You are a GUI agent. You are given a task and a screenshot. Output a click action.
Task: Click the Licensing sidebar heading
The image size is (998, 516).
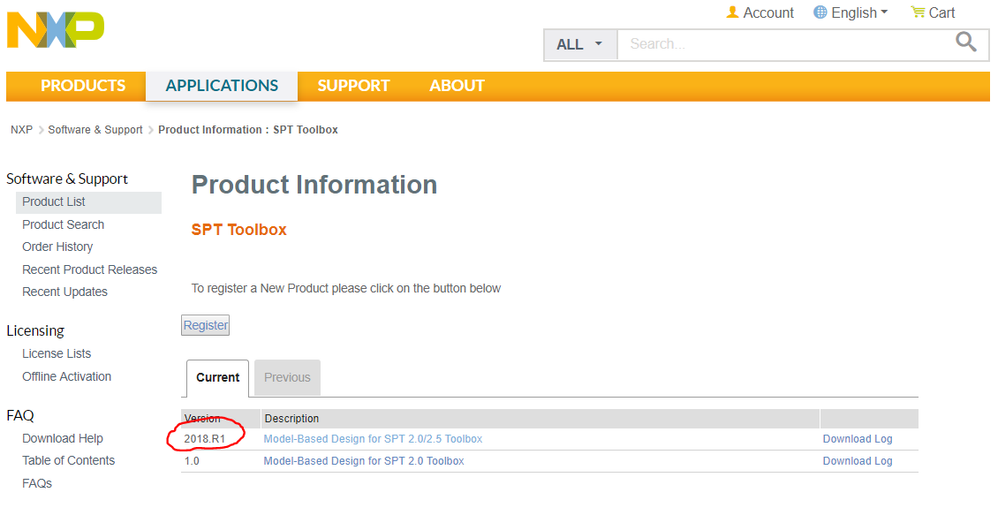35,331
